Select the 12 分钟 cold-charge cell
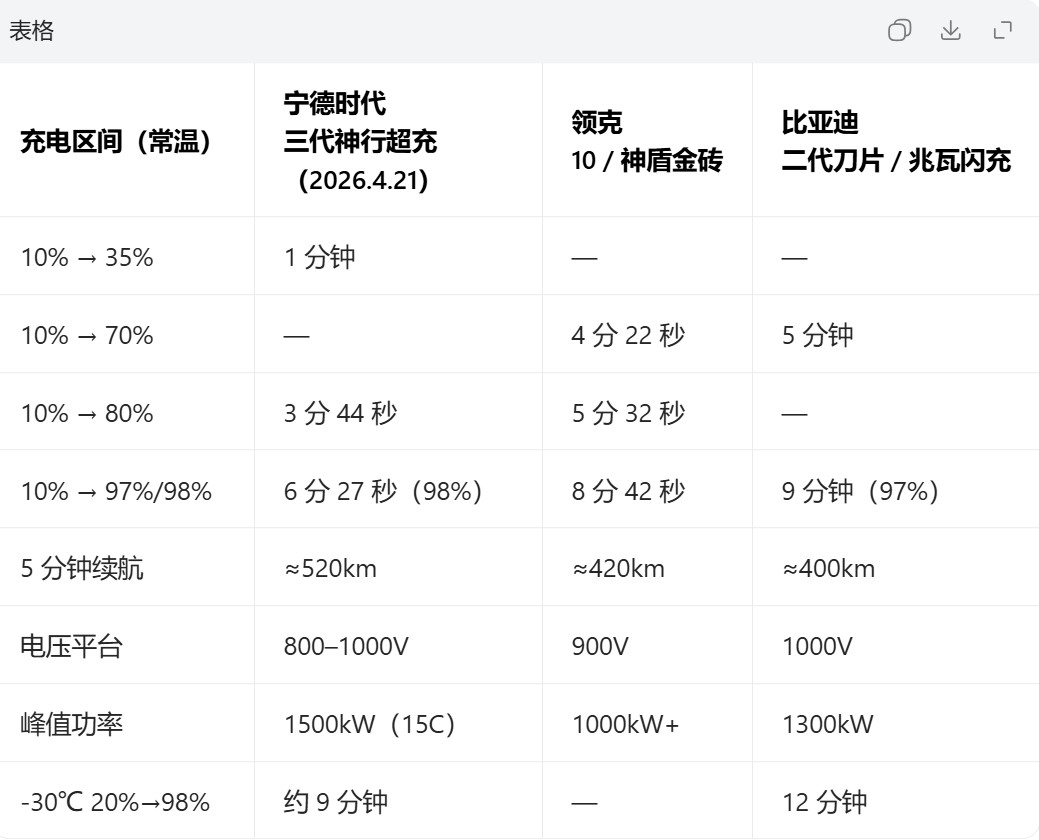1039x840 pixels. pos(821,800)
